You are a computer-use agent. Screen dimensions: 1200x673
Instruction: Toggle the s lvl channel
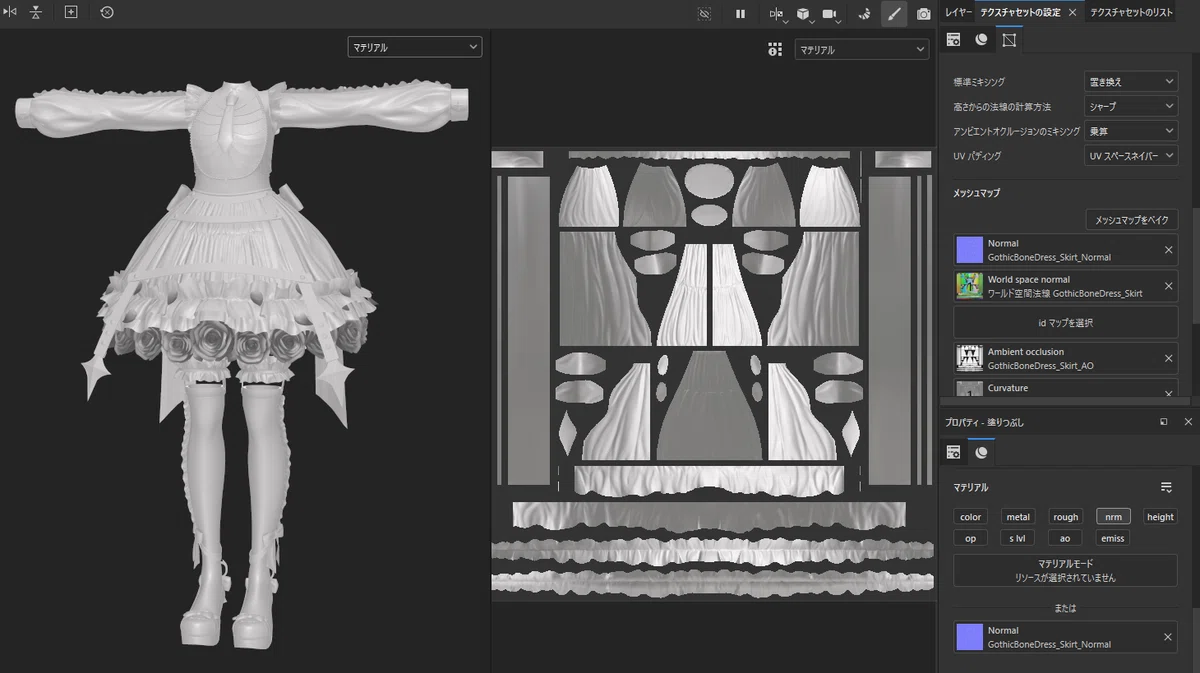click(1018, 538)
